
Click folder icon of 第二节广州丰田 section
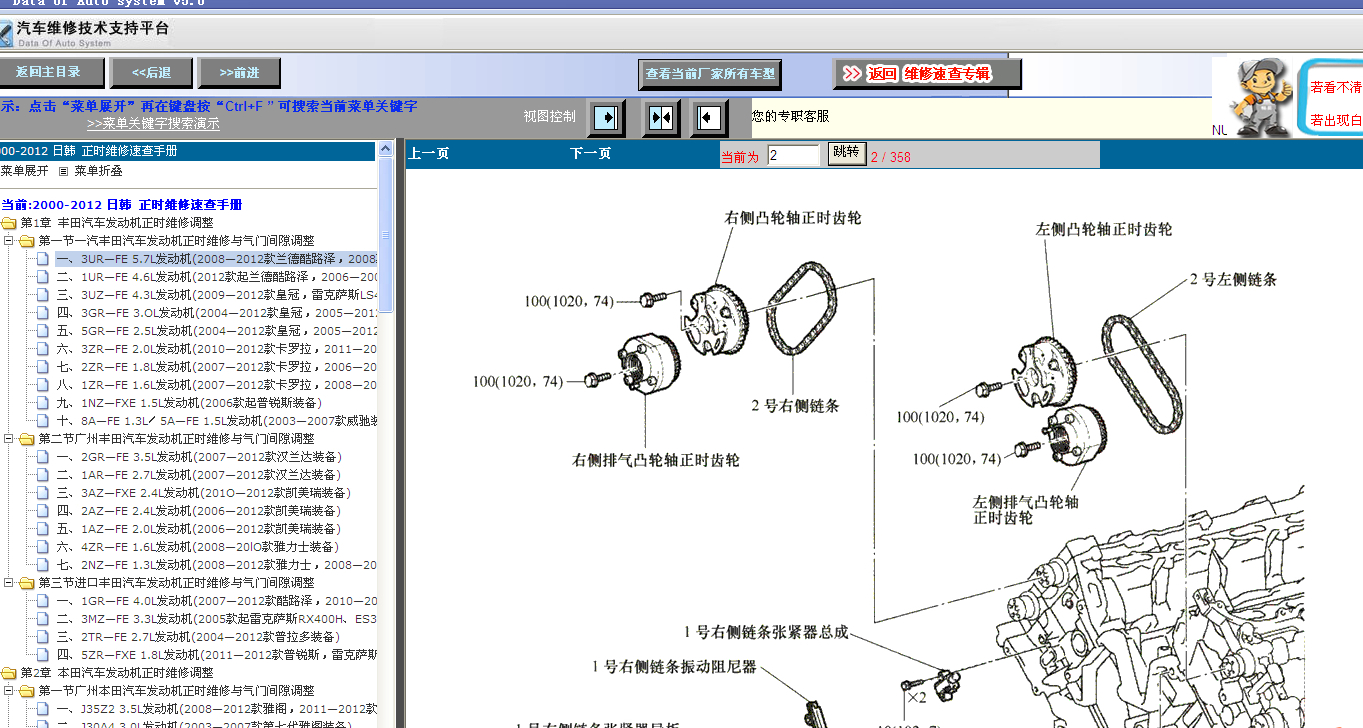pos(27,439)
